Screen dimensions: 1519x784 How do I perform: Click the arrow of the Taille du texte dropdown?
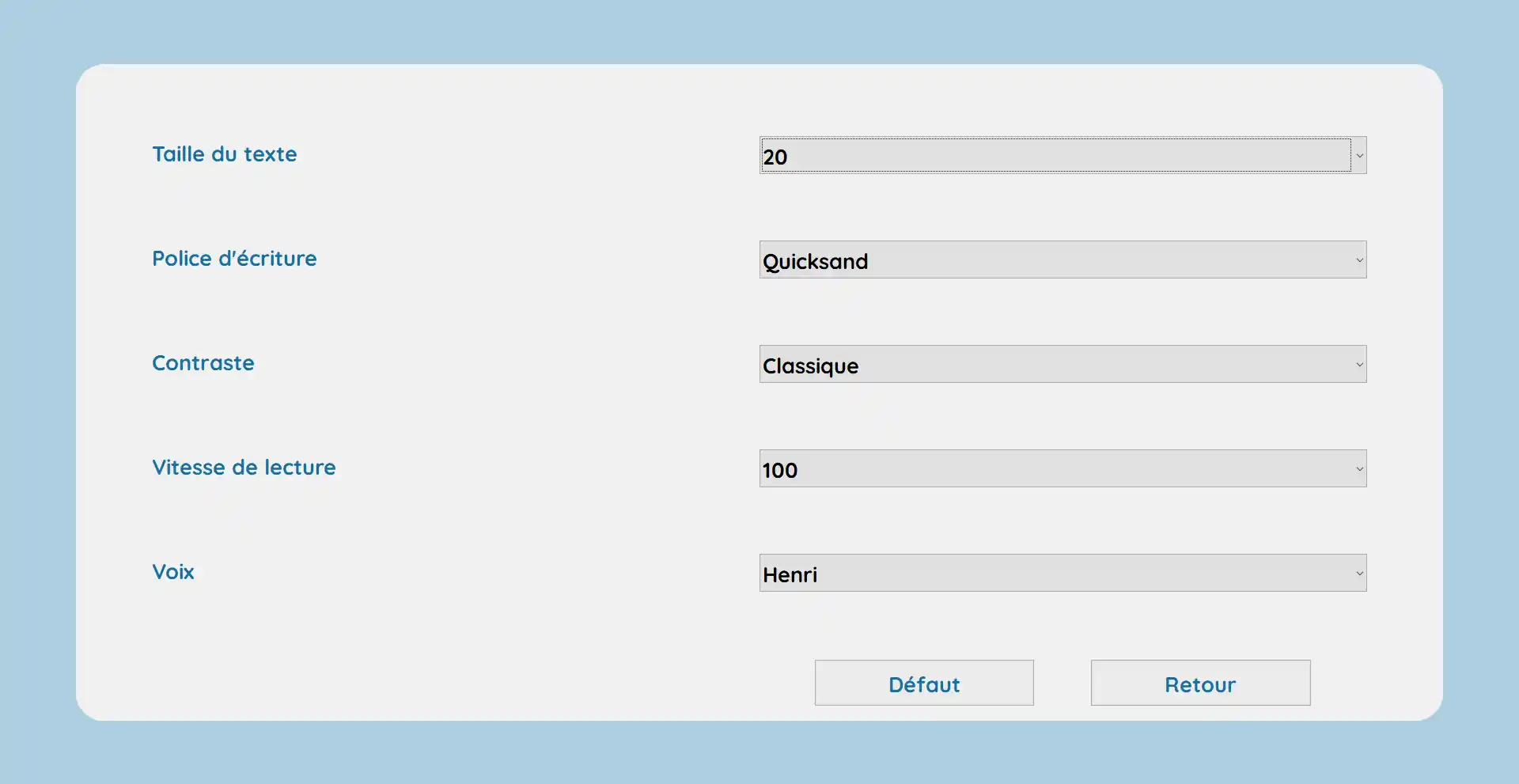click(x=1359, y=156)
